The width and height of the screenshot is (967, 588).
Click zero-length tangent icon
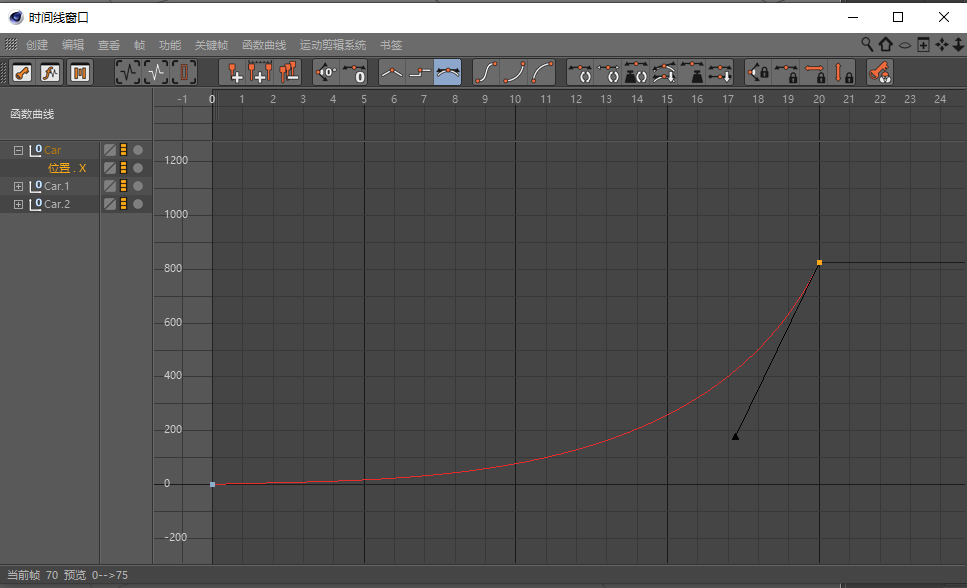(x=355, y=73)
